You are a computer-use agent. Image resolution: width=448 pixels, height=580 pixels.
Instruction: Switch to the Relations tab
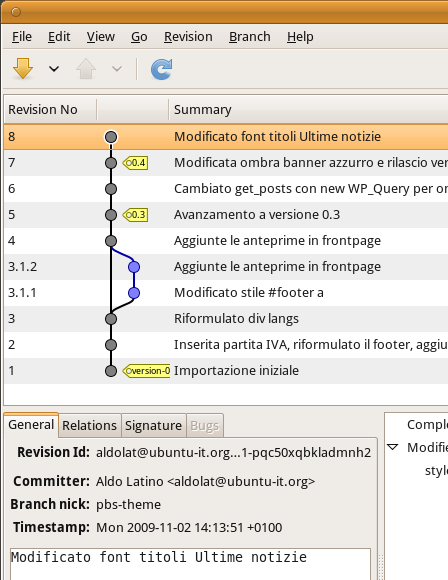tap(90, 425)
